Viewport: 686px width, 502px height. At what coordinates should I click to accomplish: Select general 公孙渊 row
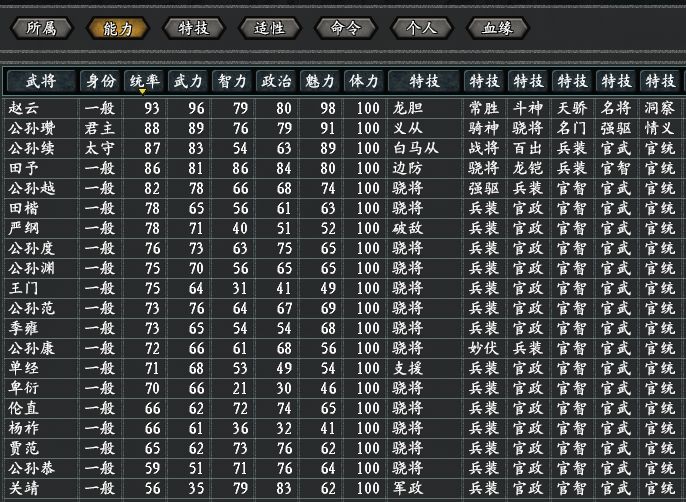[343, 268]
